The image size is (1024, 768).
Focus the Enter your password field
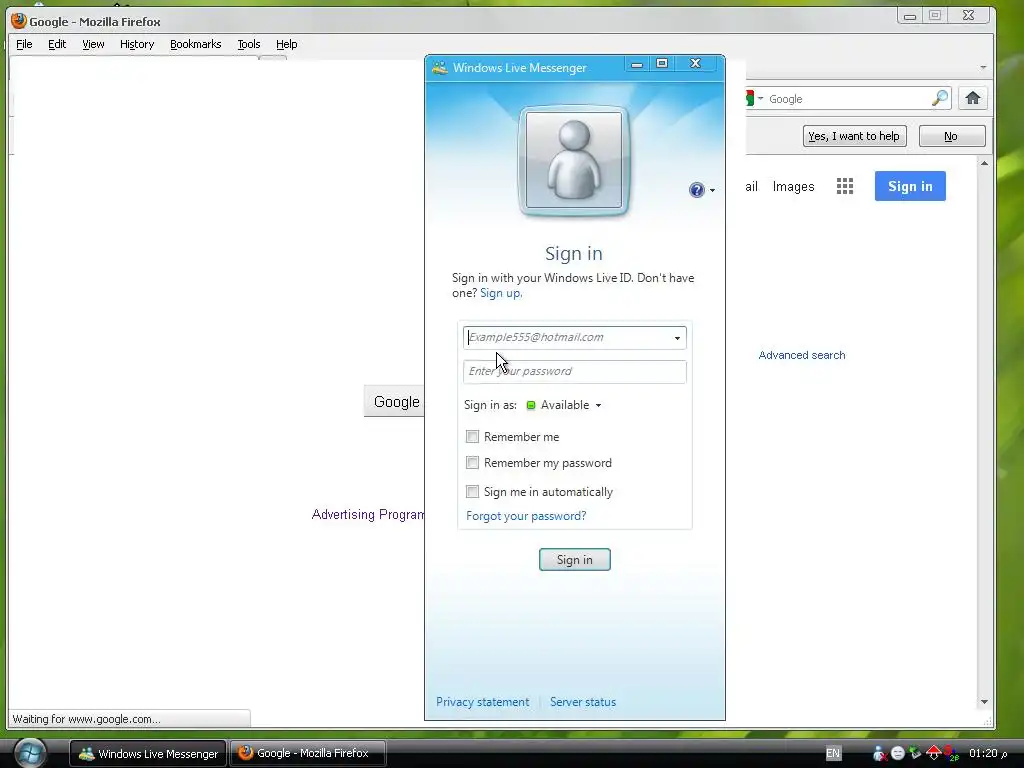[x=575, y=372]
